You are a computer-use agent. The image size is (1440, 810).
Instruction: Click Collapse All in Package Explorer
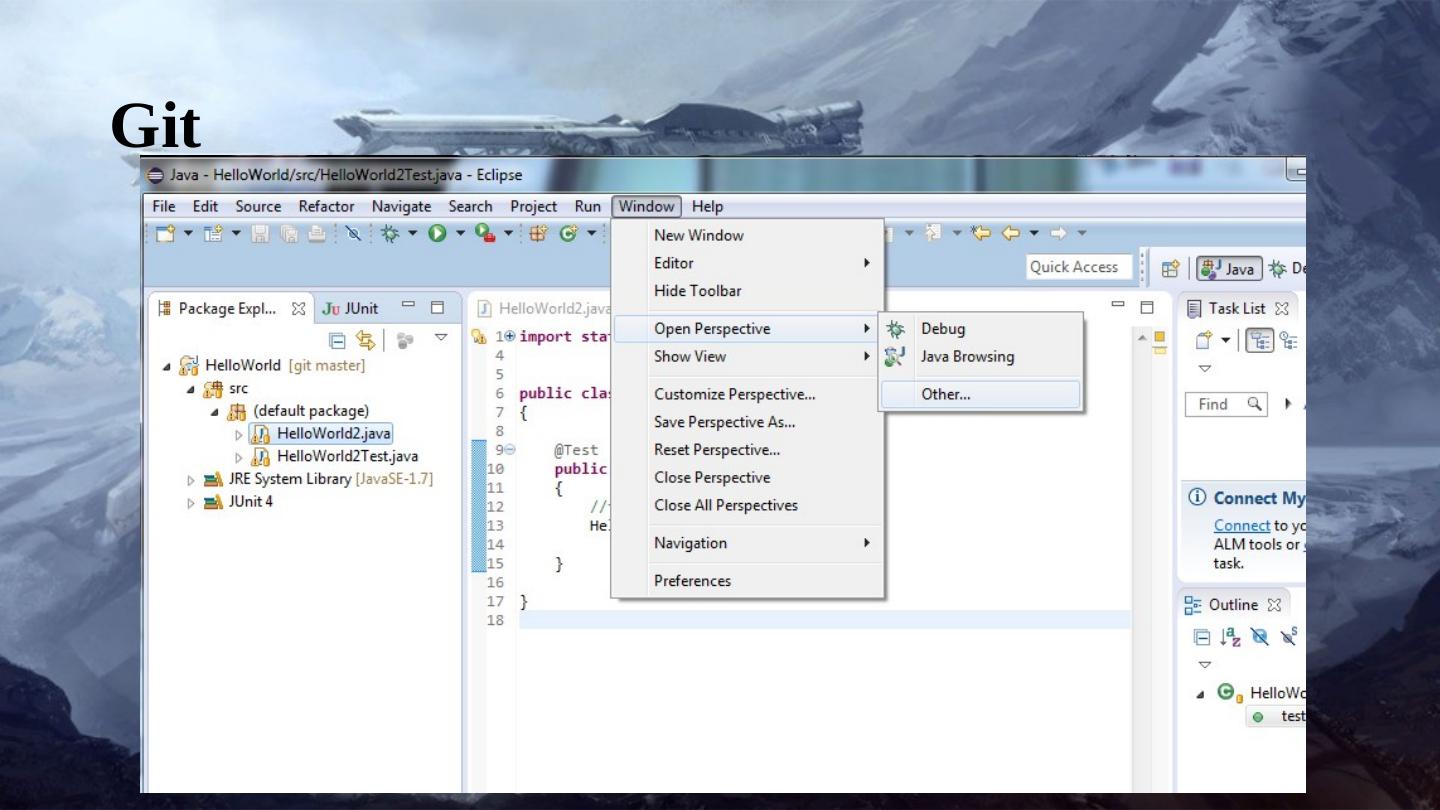(337, 339)
